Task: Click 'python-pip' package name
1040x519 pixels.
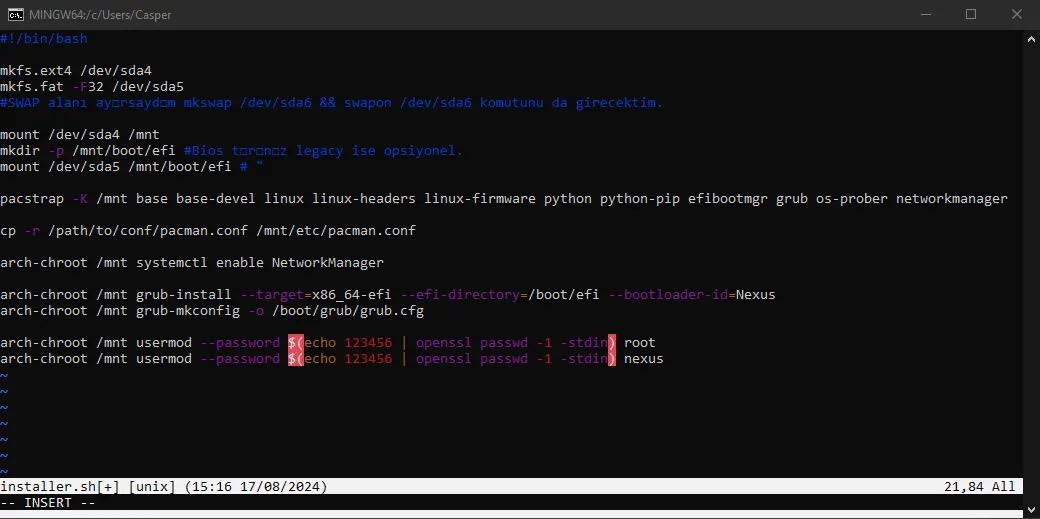Action: click(640, 198)
